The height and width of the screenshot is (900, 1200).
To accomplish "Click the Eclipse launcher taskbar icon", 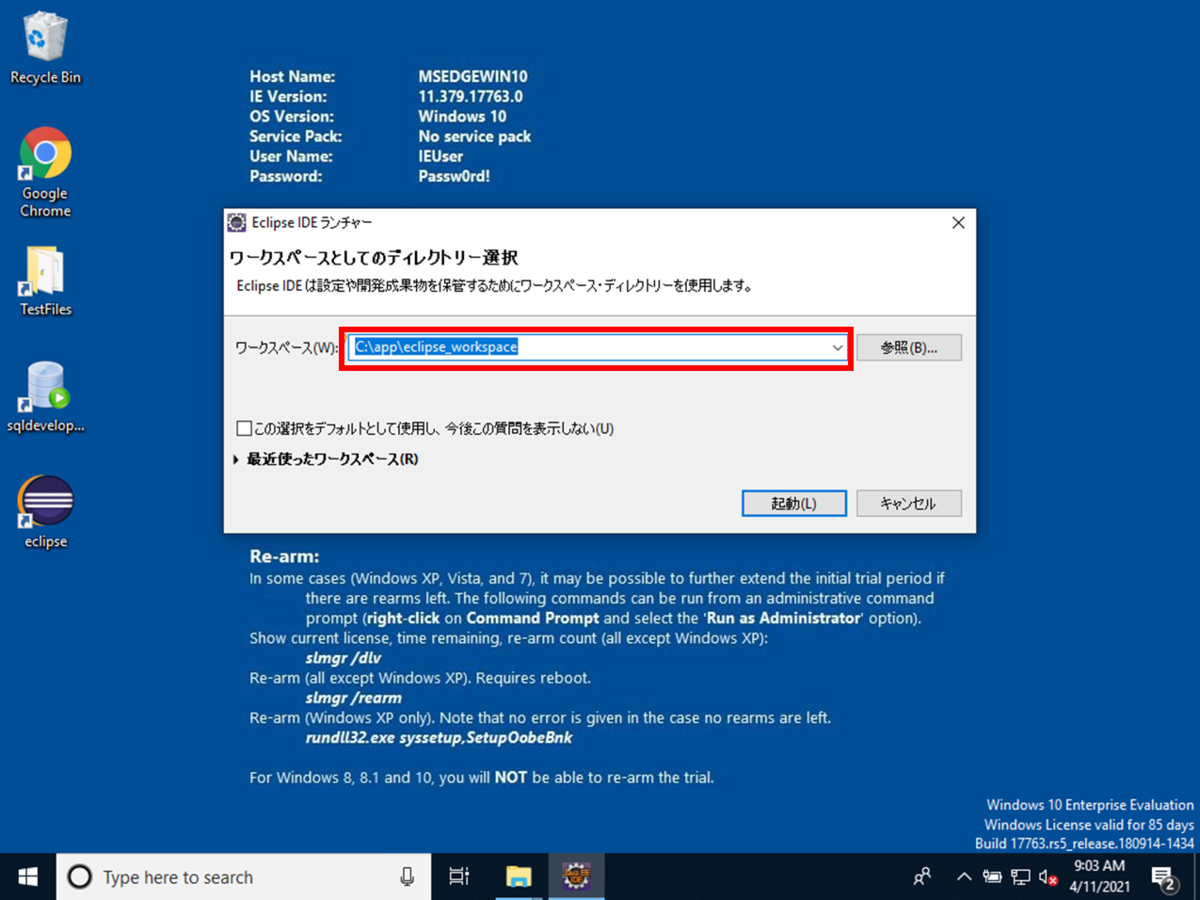I will pyautogui.click(x=575, y=877).
